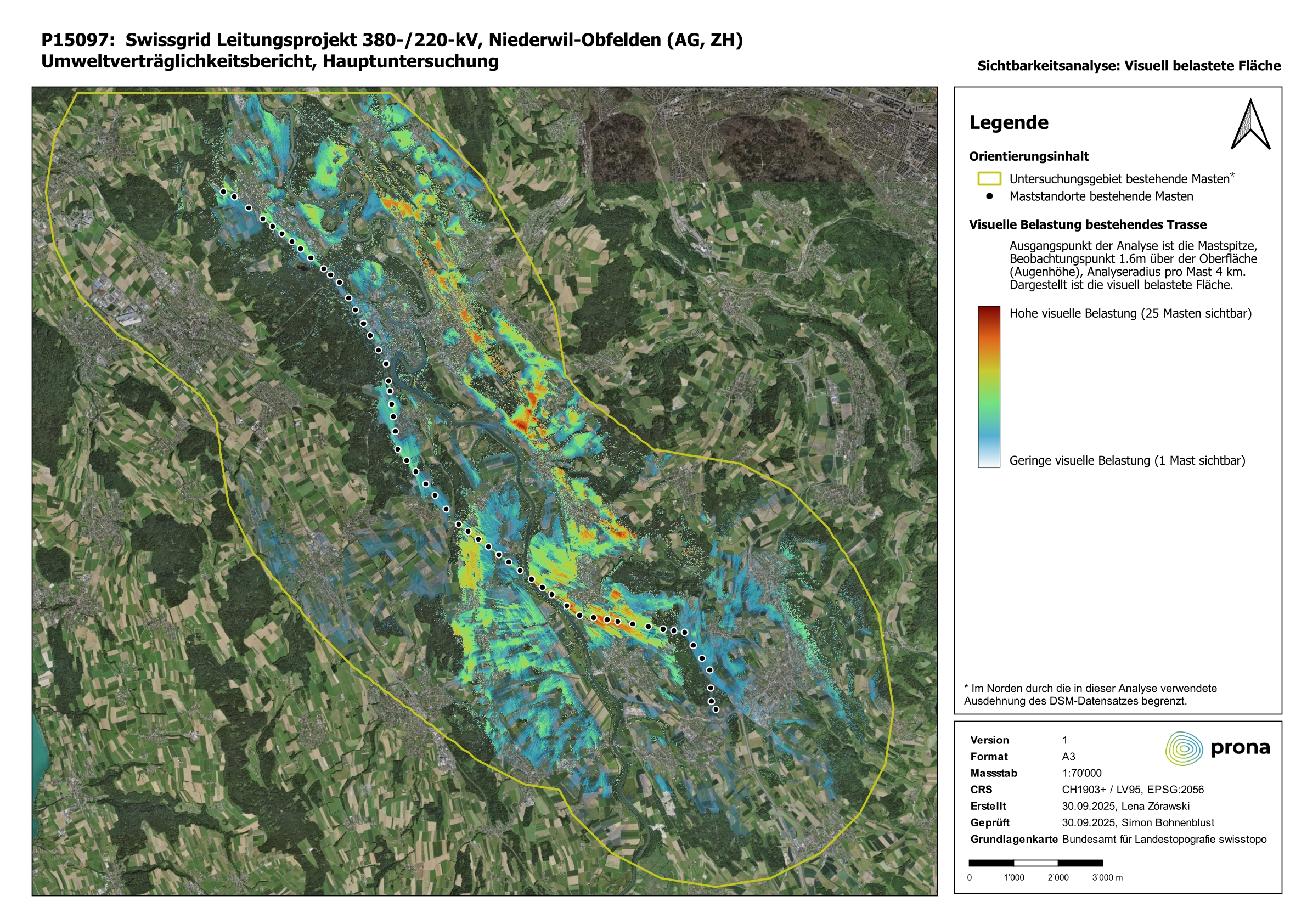This screenshot has width=1307, height=924.
Task: Click 'Visuelle Belastung bestehendes Trasse' heading
Action: (1088, 225)
